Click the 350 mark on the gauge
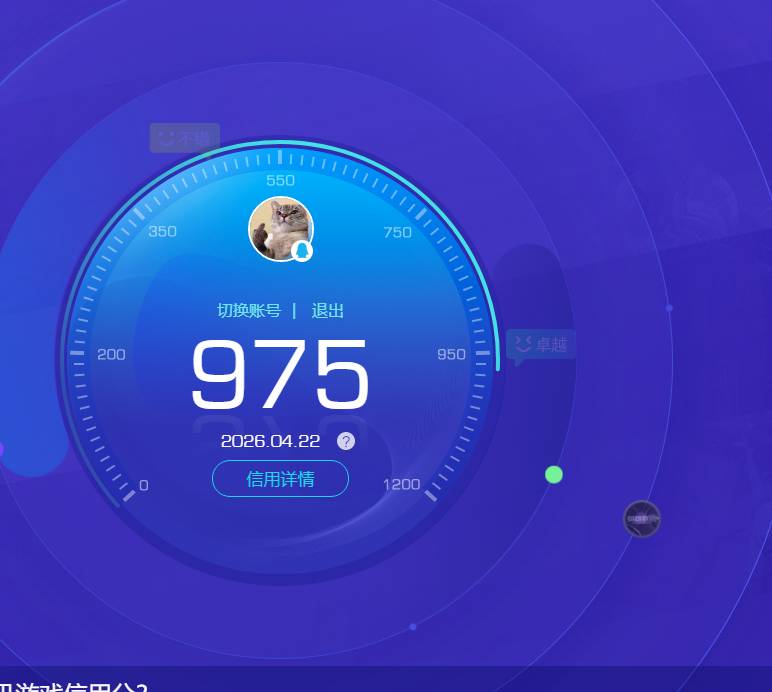The height and width of the screenshot is (692, 772). coord(162,232)
